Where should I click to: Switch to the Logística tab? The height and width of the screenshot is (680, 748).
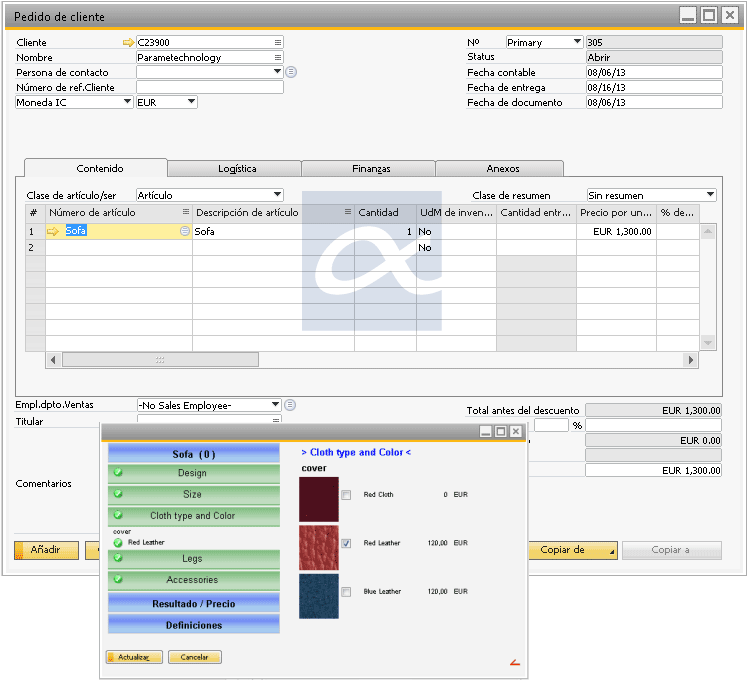[x=237, y=168]
